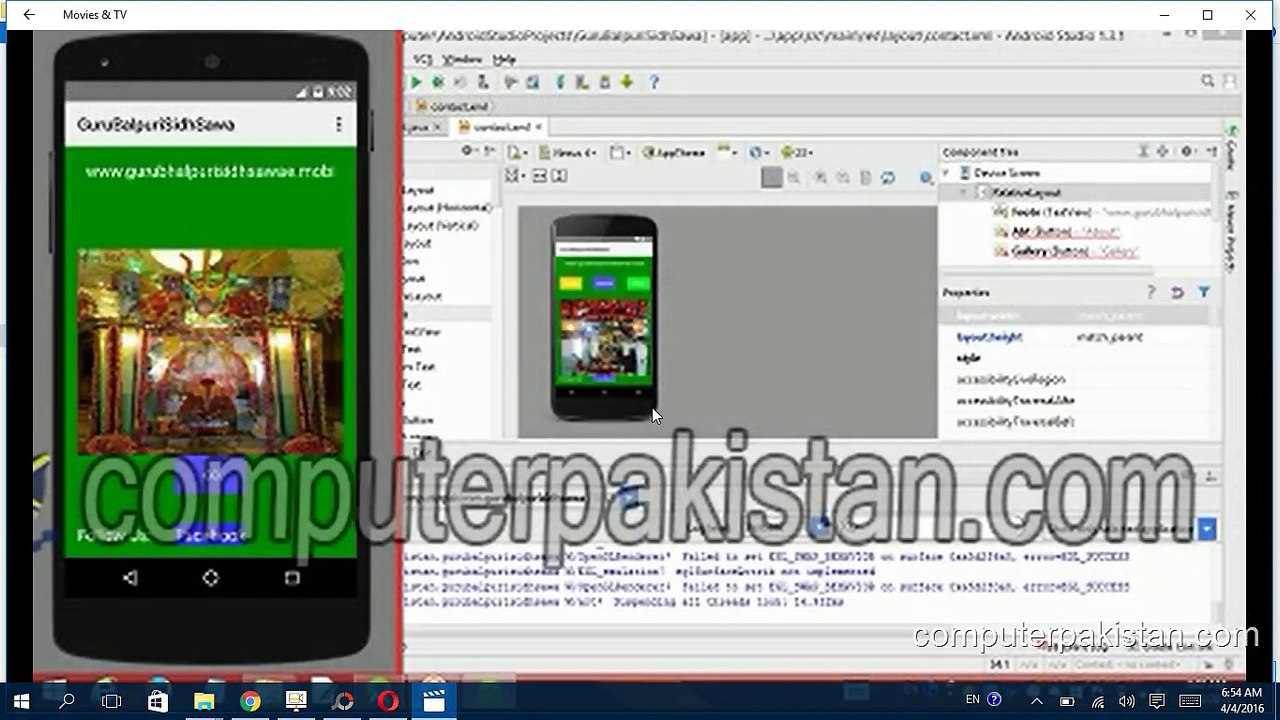The image size is (1280, 720).
Task: Open AppTheme theme selector
Action: coord(675,153)
